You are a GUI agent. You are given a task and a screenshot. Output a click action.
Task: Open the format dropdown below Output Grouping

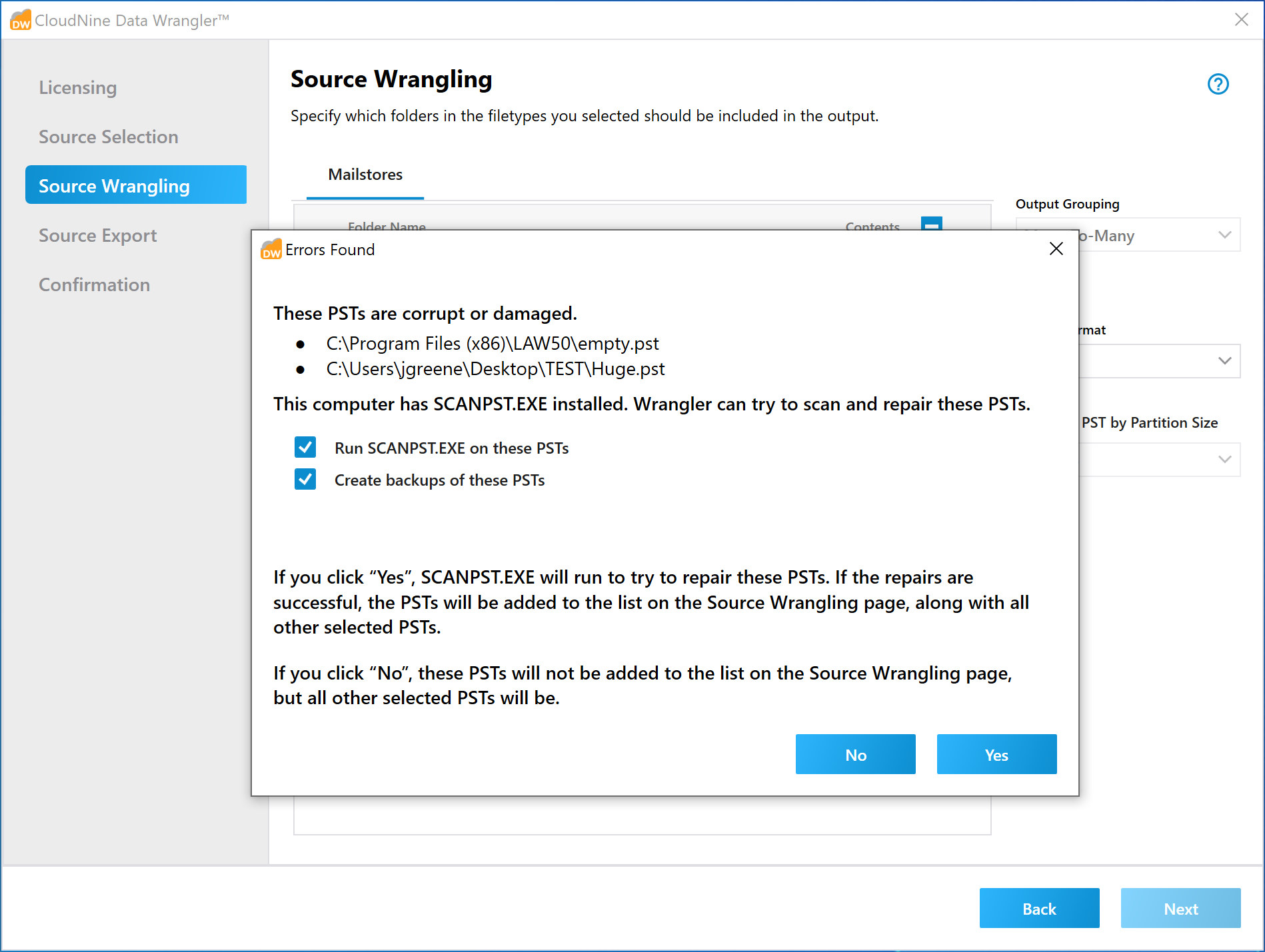click(1160, 361)
